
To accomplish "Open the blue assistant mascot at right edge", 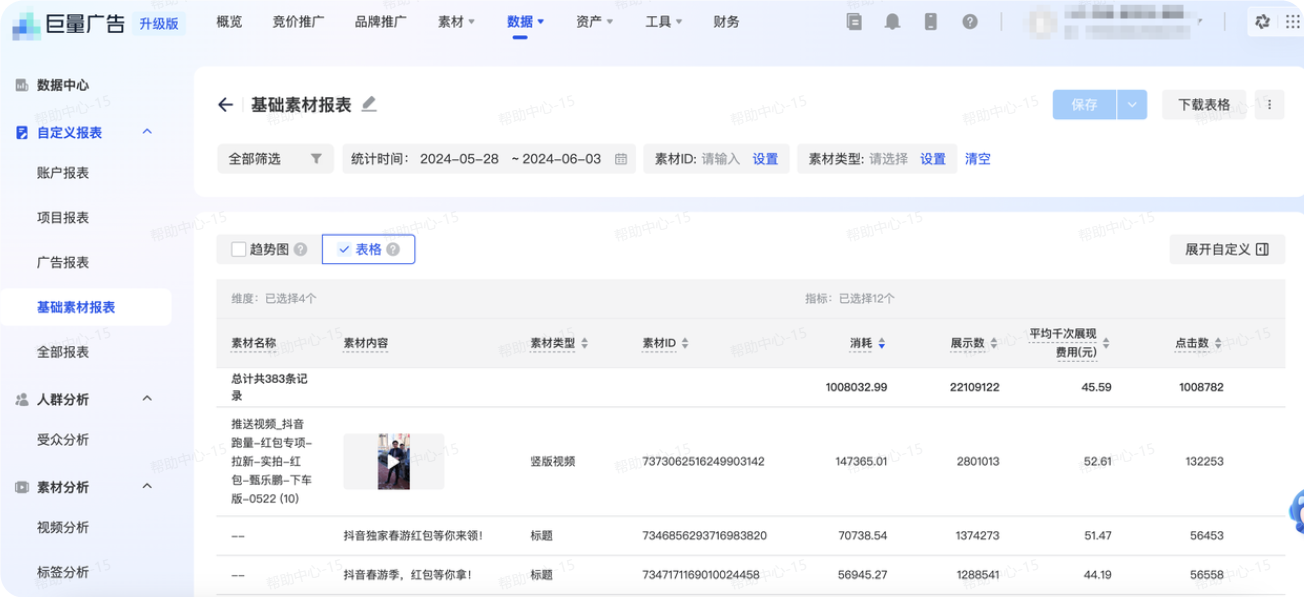I will coord(1296,512).
